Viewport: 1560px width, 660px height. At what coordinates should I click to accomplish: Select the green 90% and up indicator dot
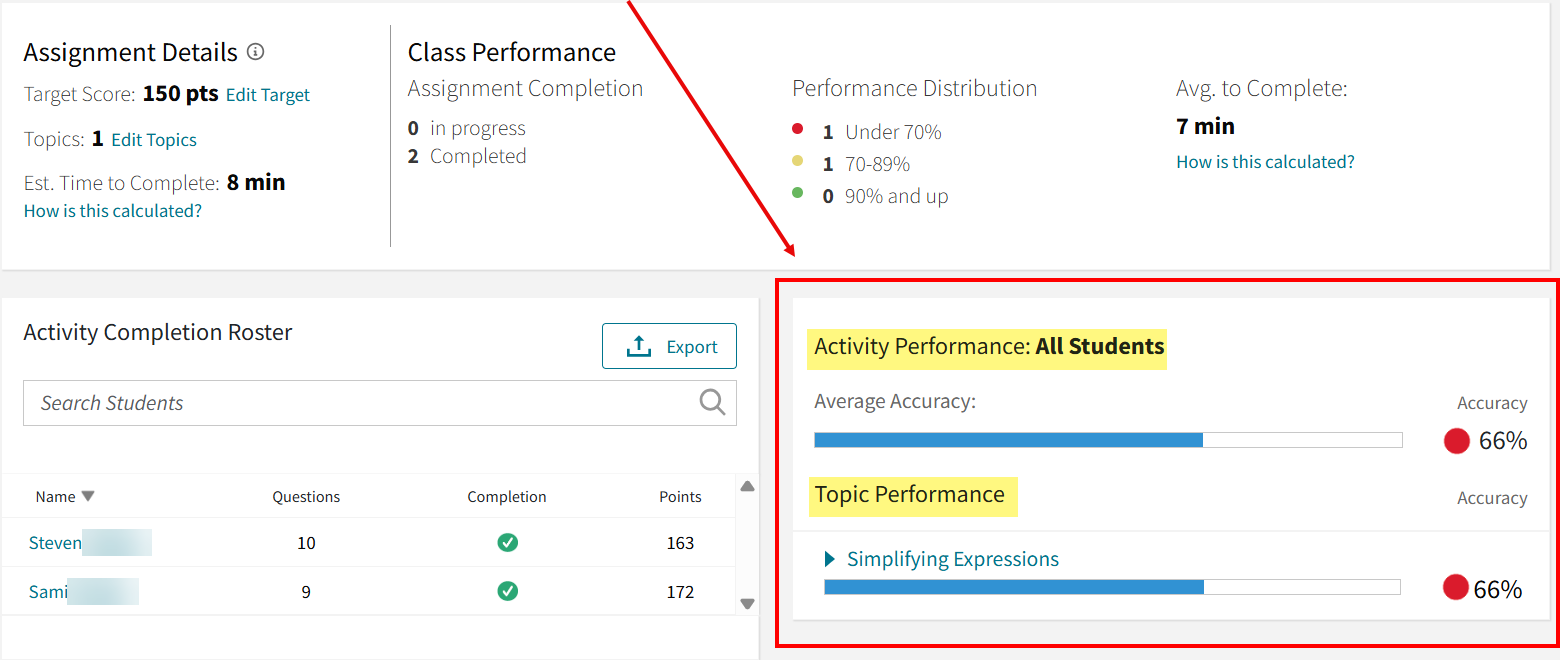[x=797, y=194]
